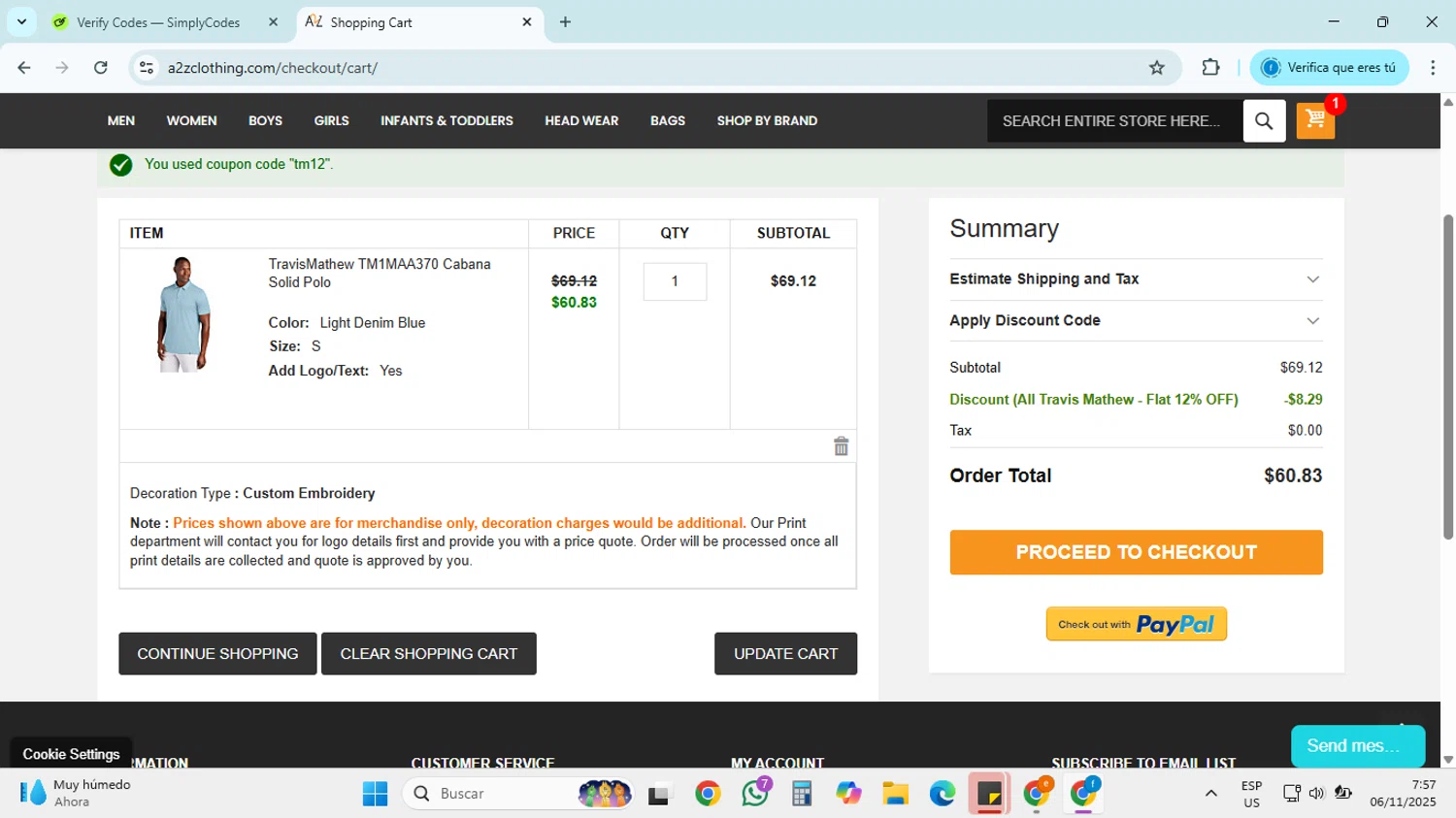Open the GIRLS navigation menu
Viewport: 1456px width, 818px height.
click(x=331, y=121)
